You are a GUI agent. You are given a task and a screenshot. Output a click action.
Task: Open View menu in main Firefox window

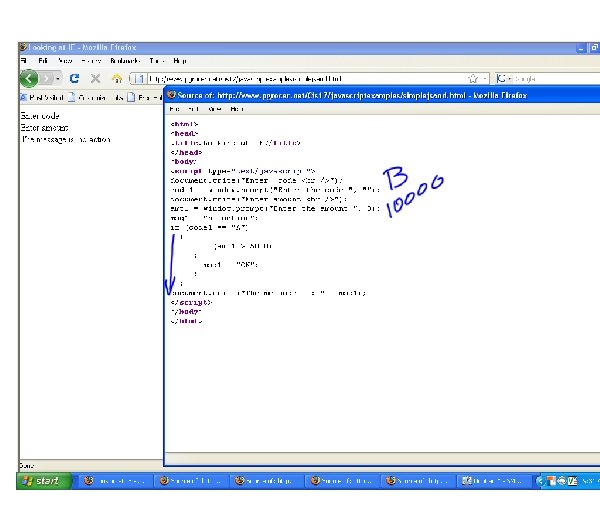(x=65, y=61)
